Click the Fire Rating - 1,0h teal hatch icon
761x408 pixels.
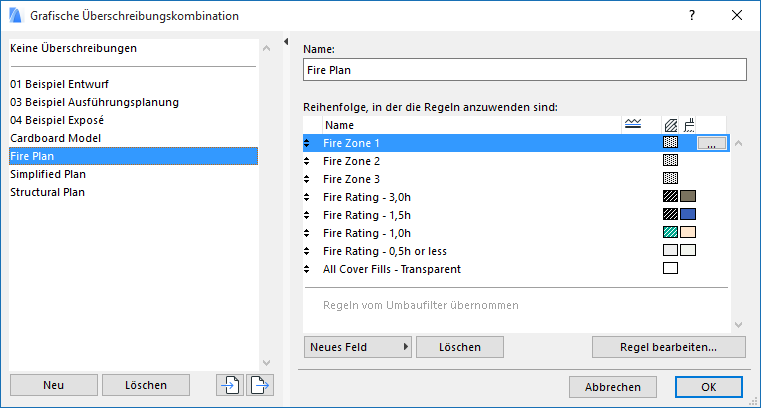pyautogui.click(x=671, y=233)
